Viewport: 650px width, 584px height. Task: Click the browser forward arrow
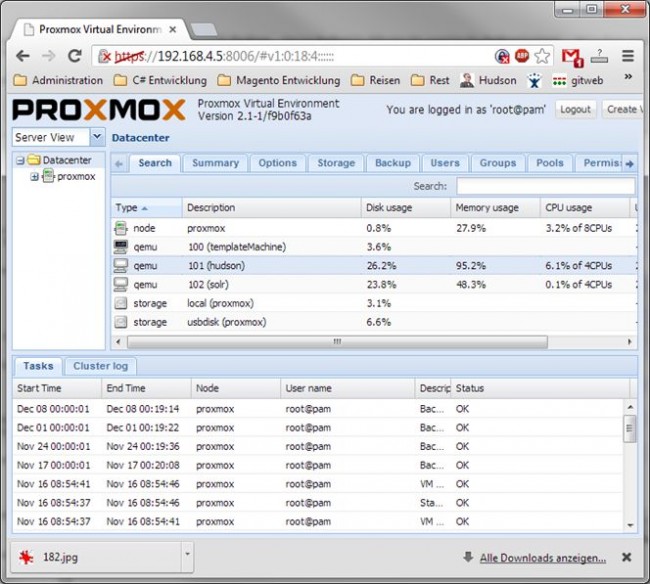(49, 56)
